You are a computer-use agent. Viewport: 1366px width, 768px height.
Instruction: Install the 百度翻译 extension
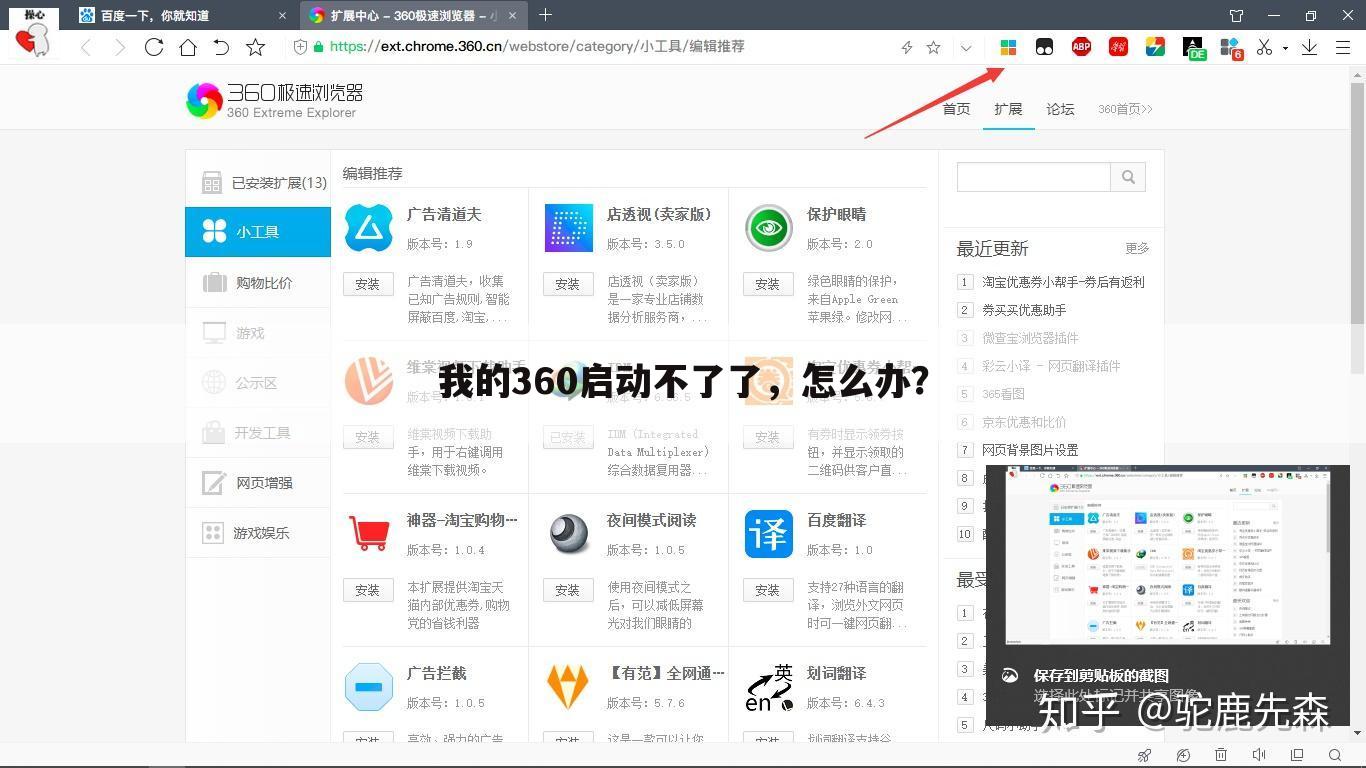[x=767, y=590]
